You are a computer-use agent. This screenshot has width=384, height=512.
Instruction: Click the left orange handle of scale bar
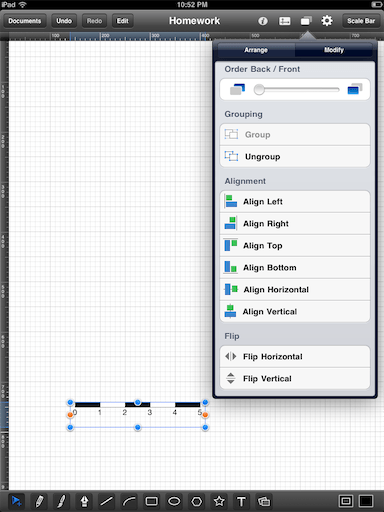[70, 415]
